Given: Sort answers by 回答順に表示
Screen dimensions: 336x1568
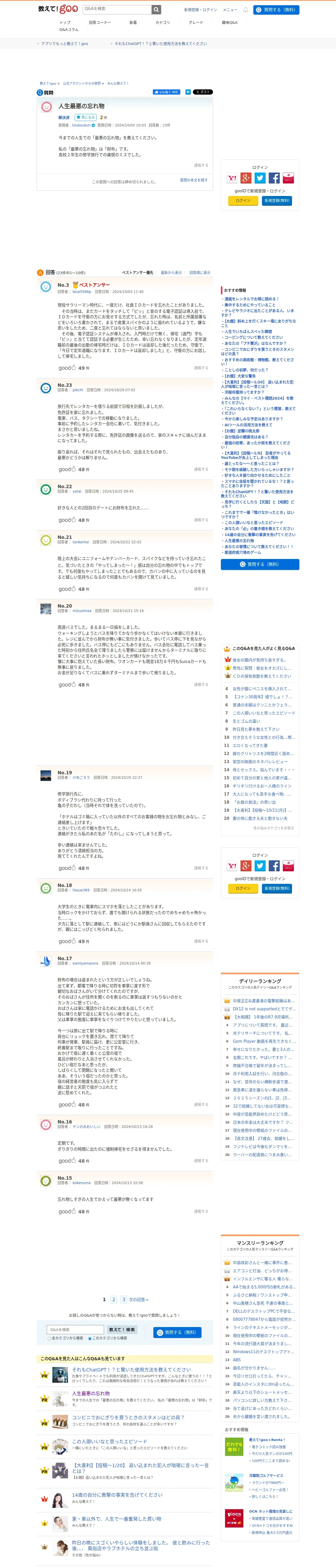Looking at the screenshot, I should tap(200, 273).
